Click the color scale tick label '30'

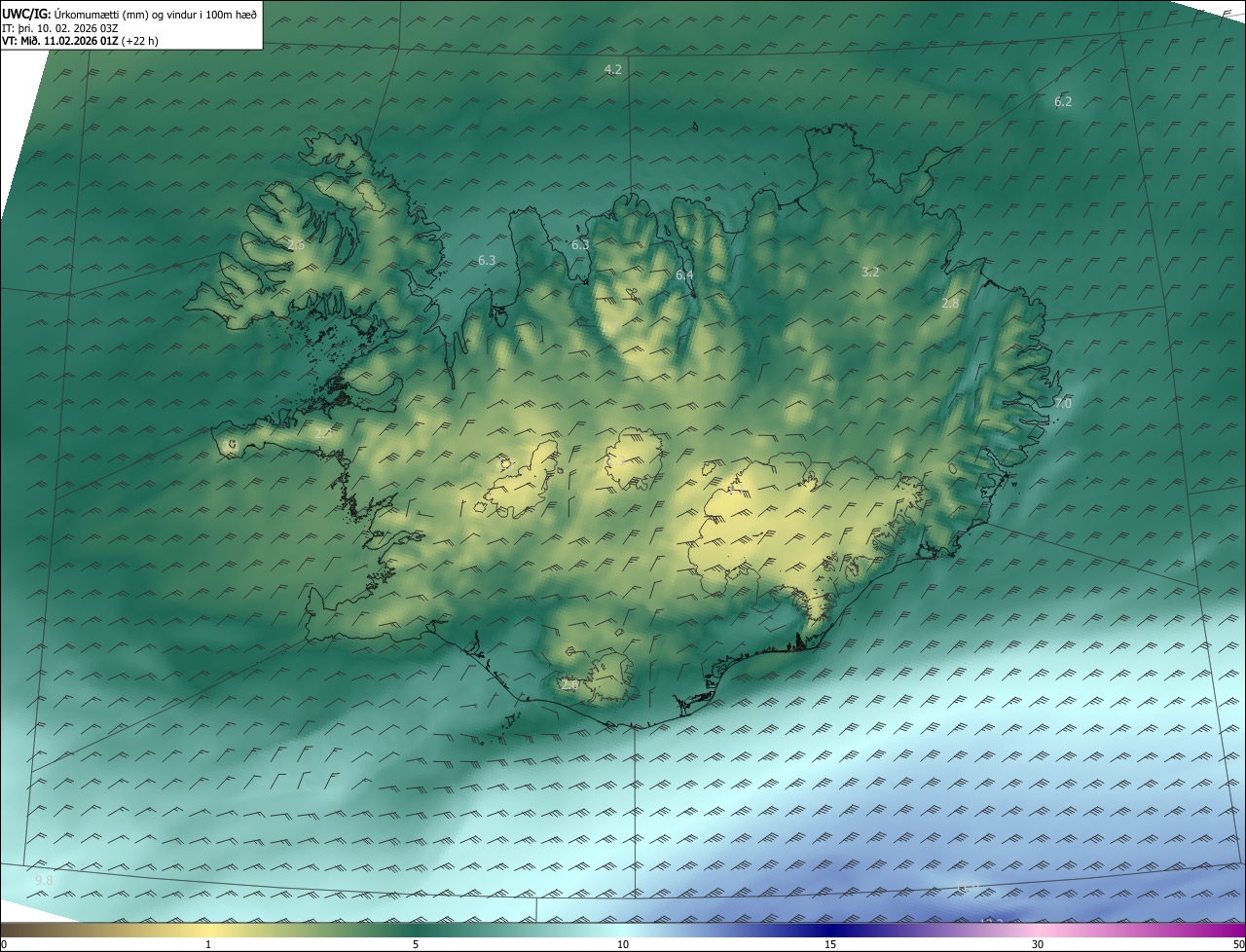click(1038, 944)
